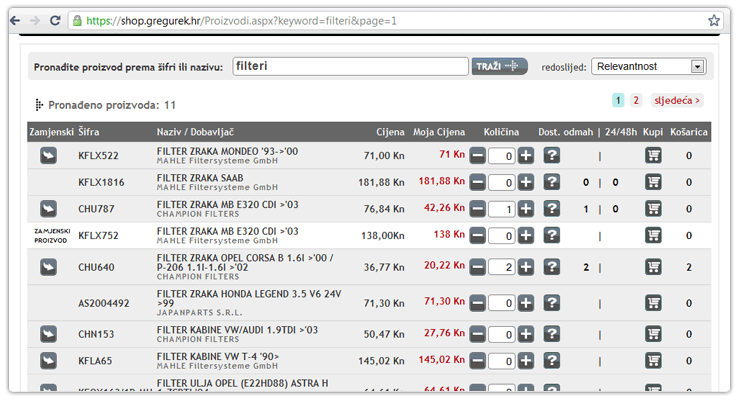Click the 'Šifra' column header

click(89, 132)
